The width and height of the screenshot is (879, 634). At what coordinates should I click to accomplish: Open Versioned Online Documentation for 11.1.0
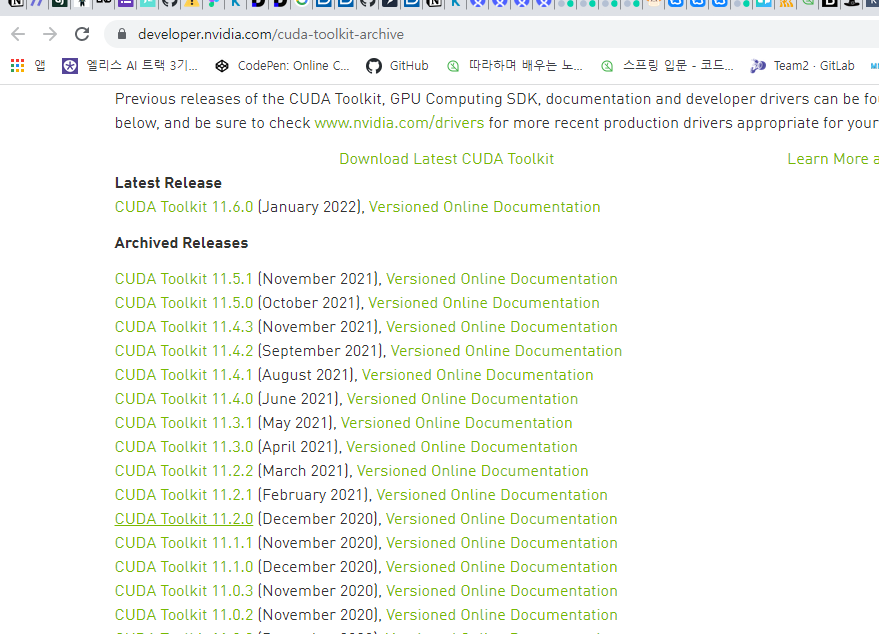pyautogui.click(x=502, y=567)
